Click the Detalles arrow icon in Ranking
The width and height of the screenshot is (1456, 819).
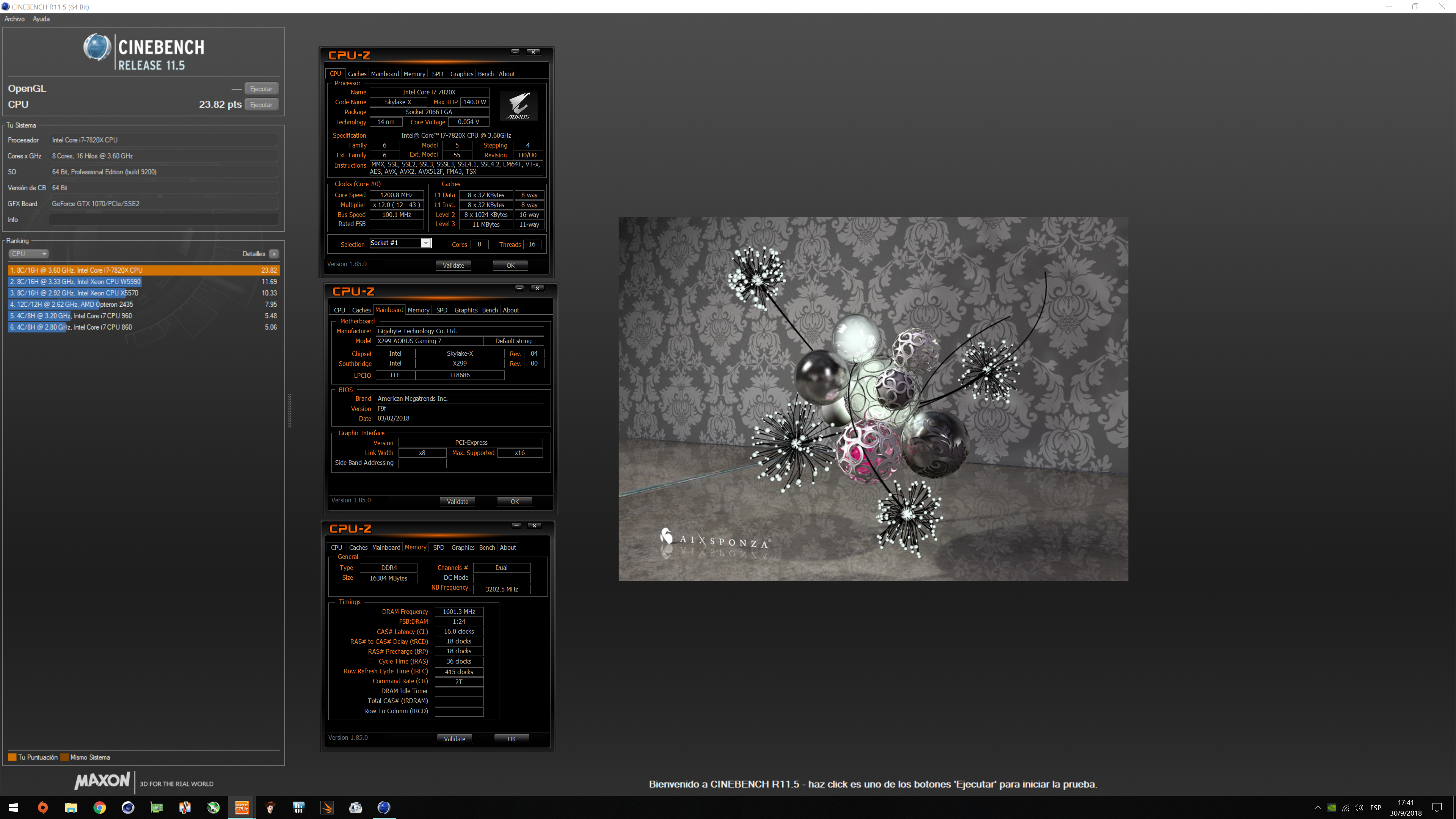(x=274, y=254)
